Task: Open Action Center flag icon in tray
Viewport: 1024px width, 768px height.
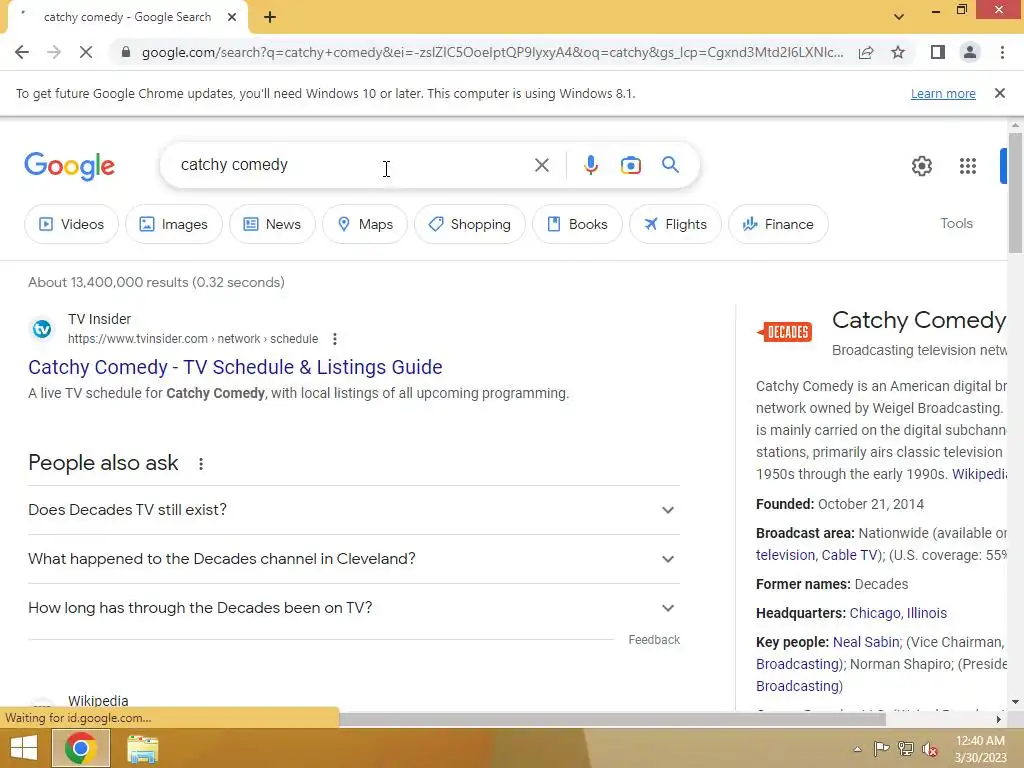Action: tap(881, 748)
